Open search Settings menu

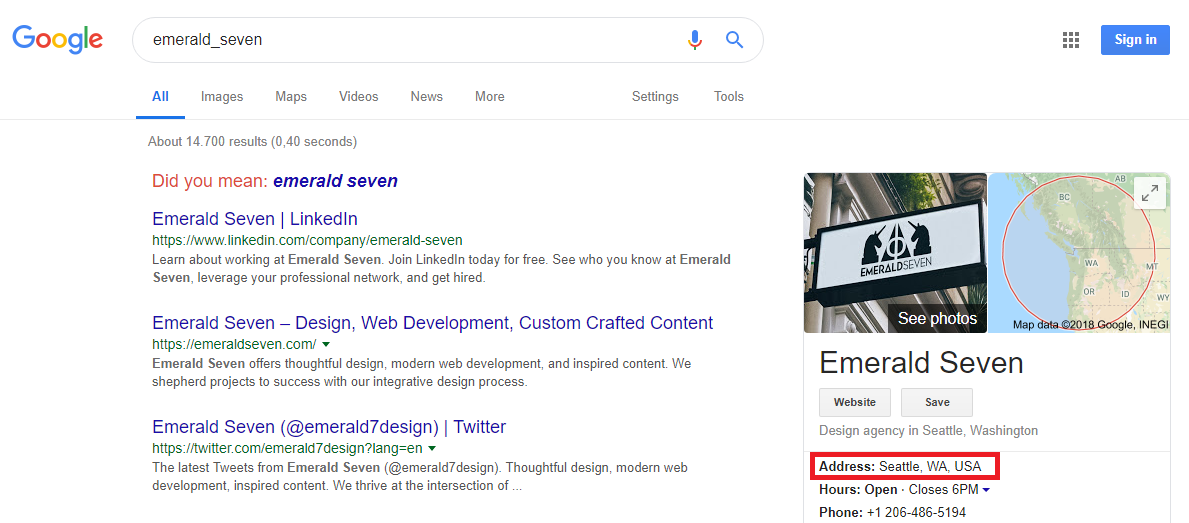click(655, 96)
